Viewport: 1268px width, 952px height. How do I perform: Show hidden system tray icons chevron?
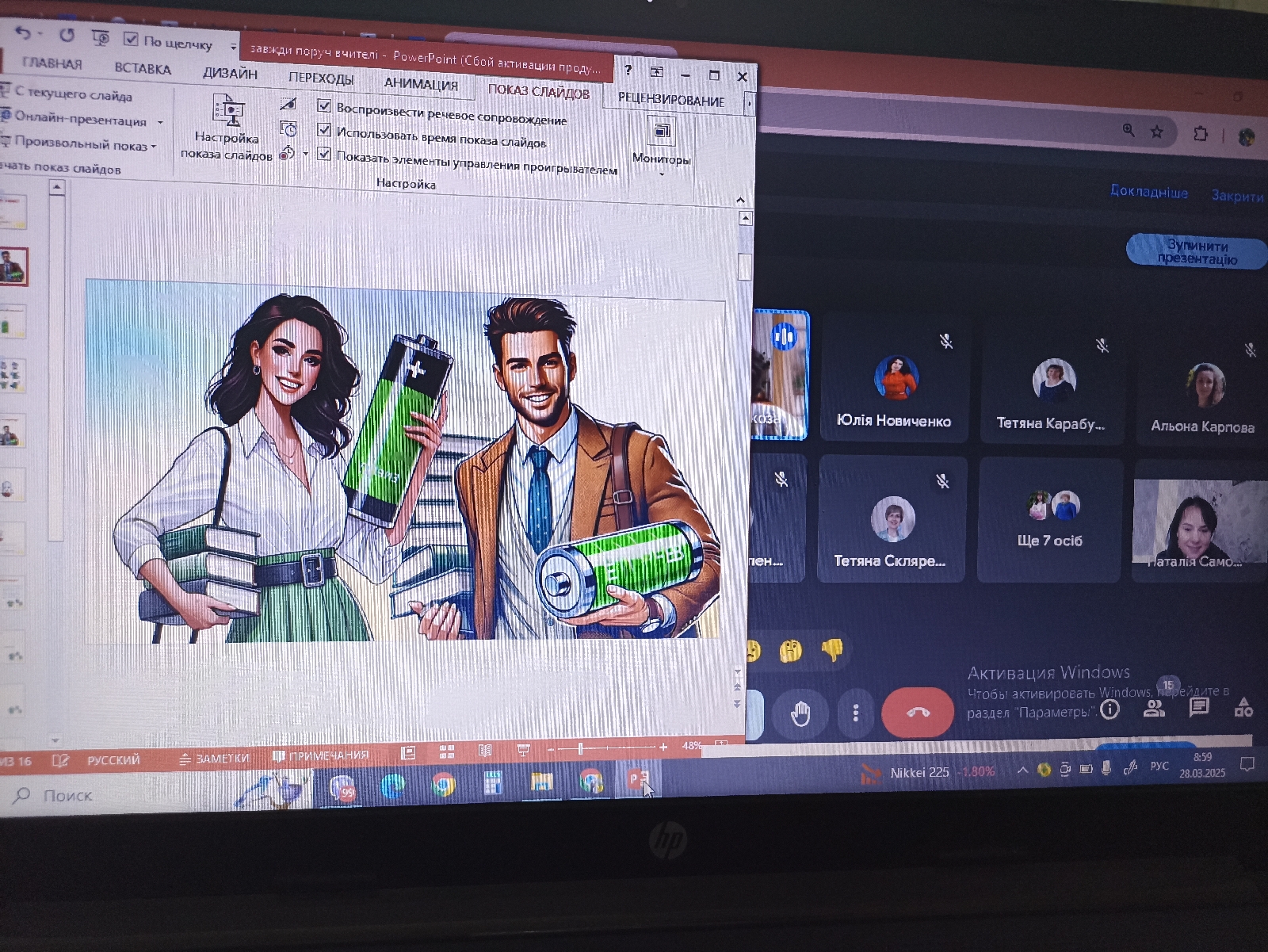[1022, 770]
